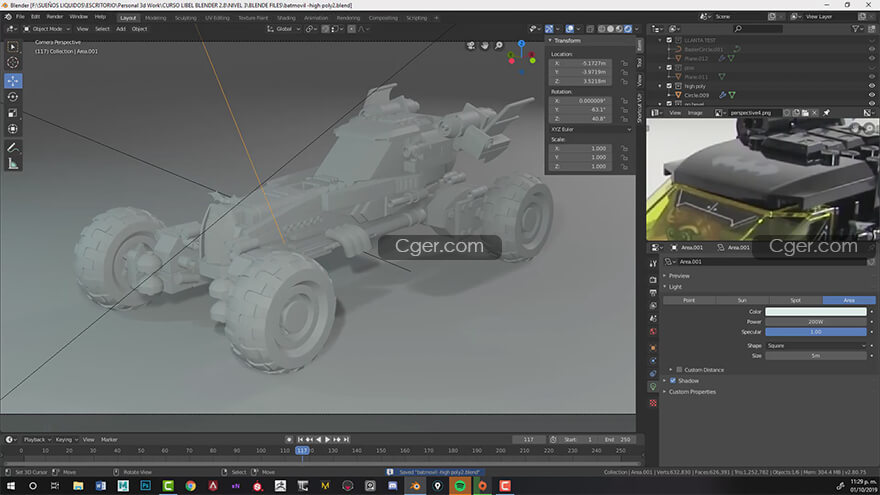This screenshot has width=880, height=495.
Task: Open the Playback dropdown in timeline
Action: 37,439
